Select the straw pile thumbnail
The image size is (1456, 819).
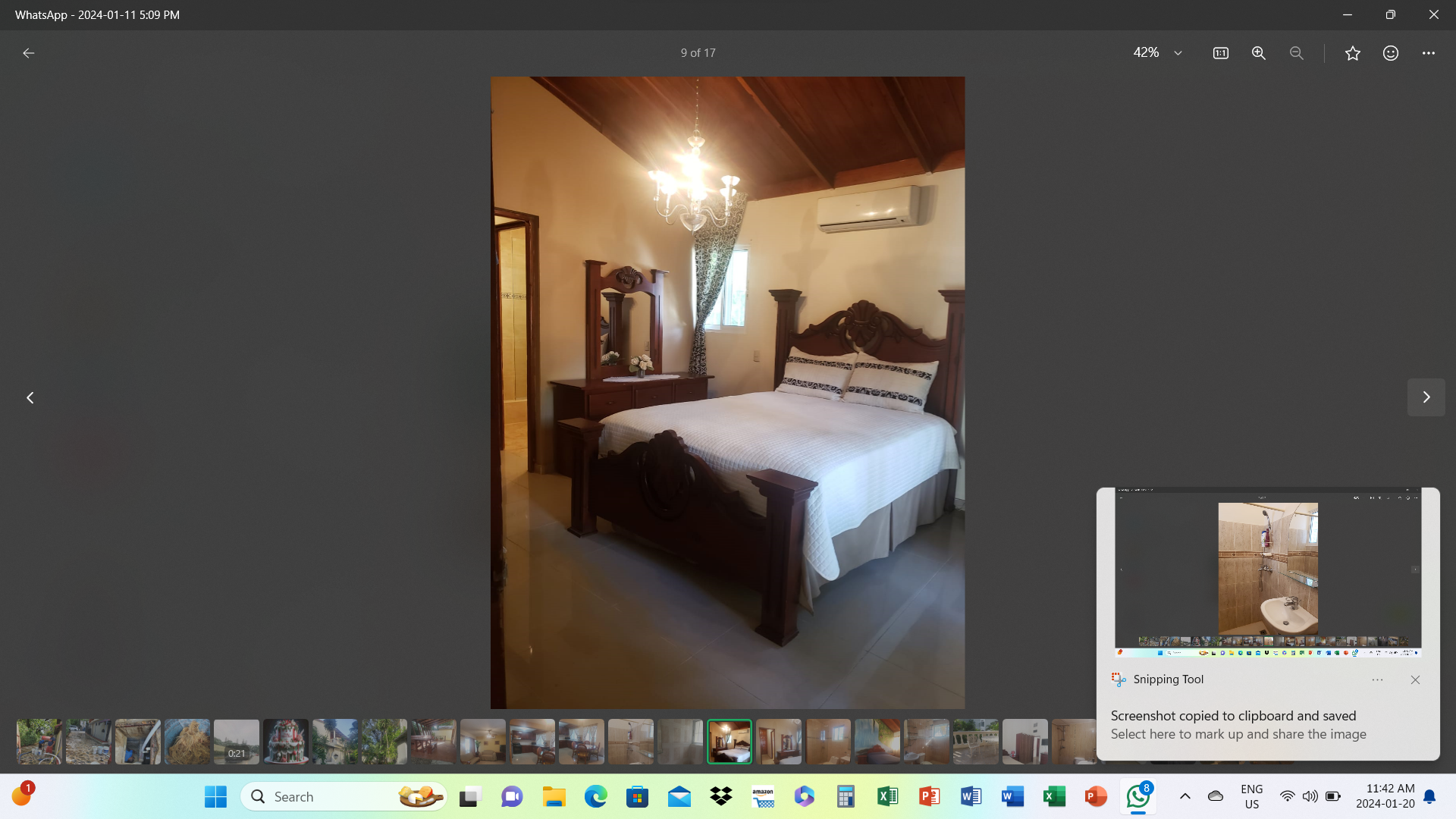point(187,742)
